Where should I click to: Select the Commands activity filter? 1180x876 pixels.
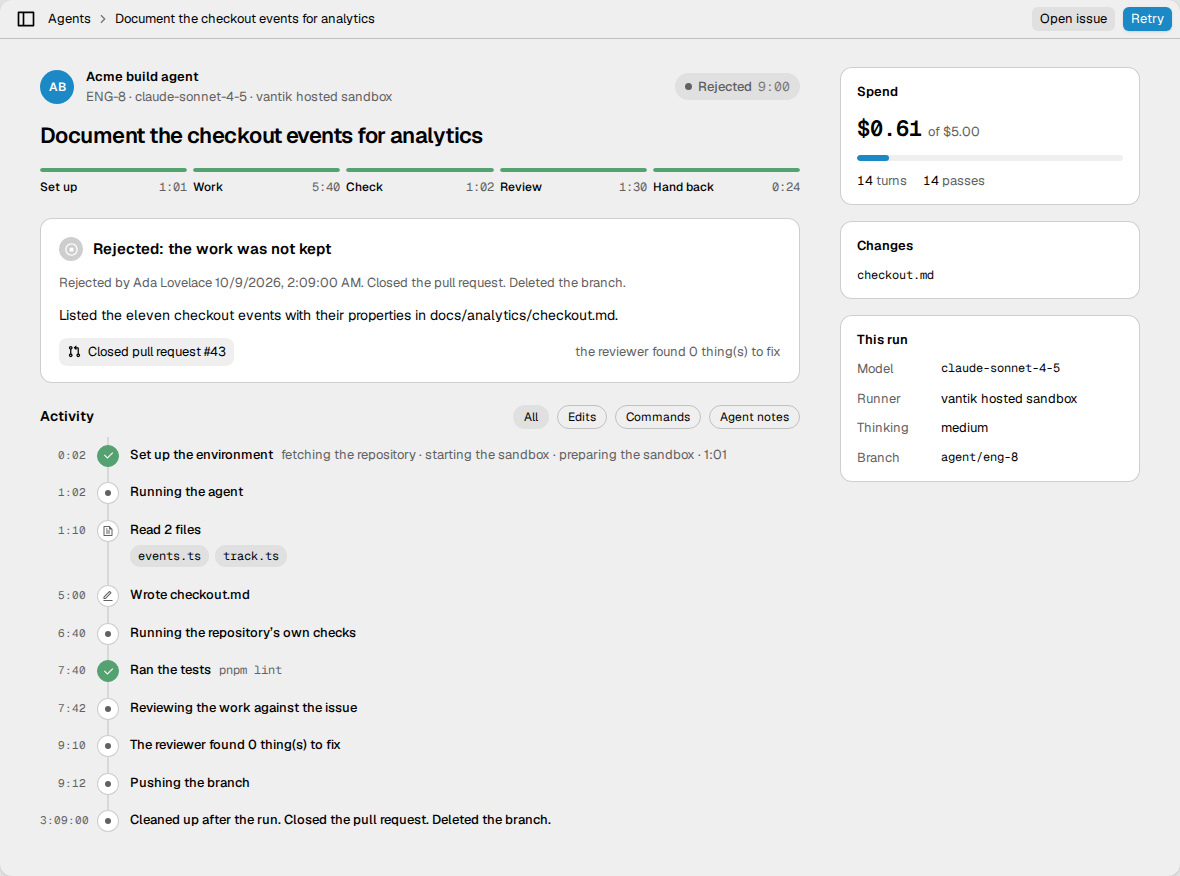click(x=658, y=417)
